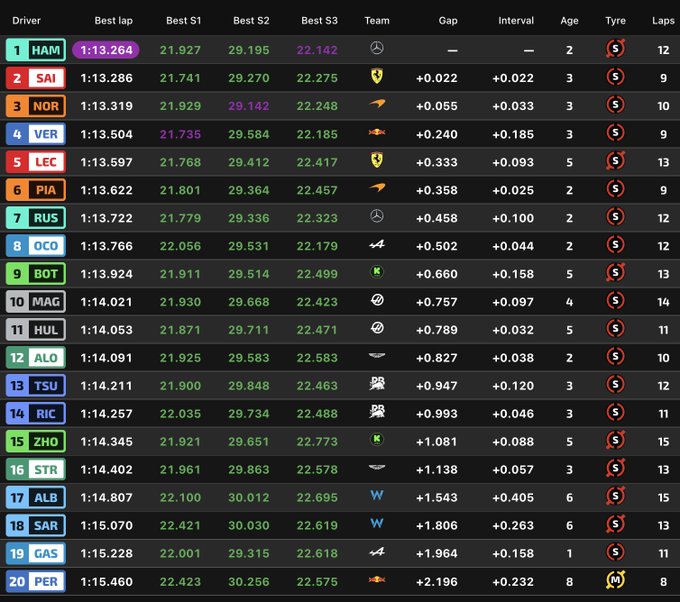The height and width of the screenshot is (602, 680).
Task: Click the Haas logo in HUL's row
Action: (377, 328)
